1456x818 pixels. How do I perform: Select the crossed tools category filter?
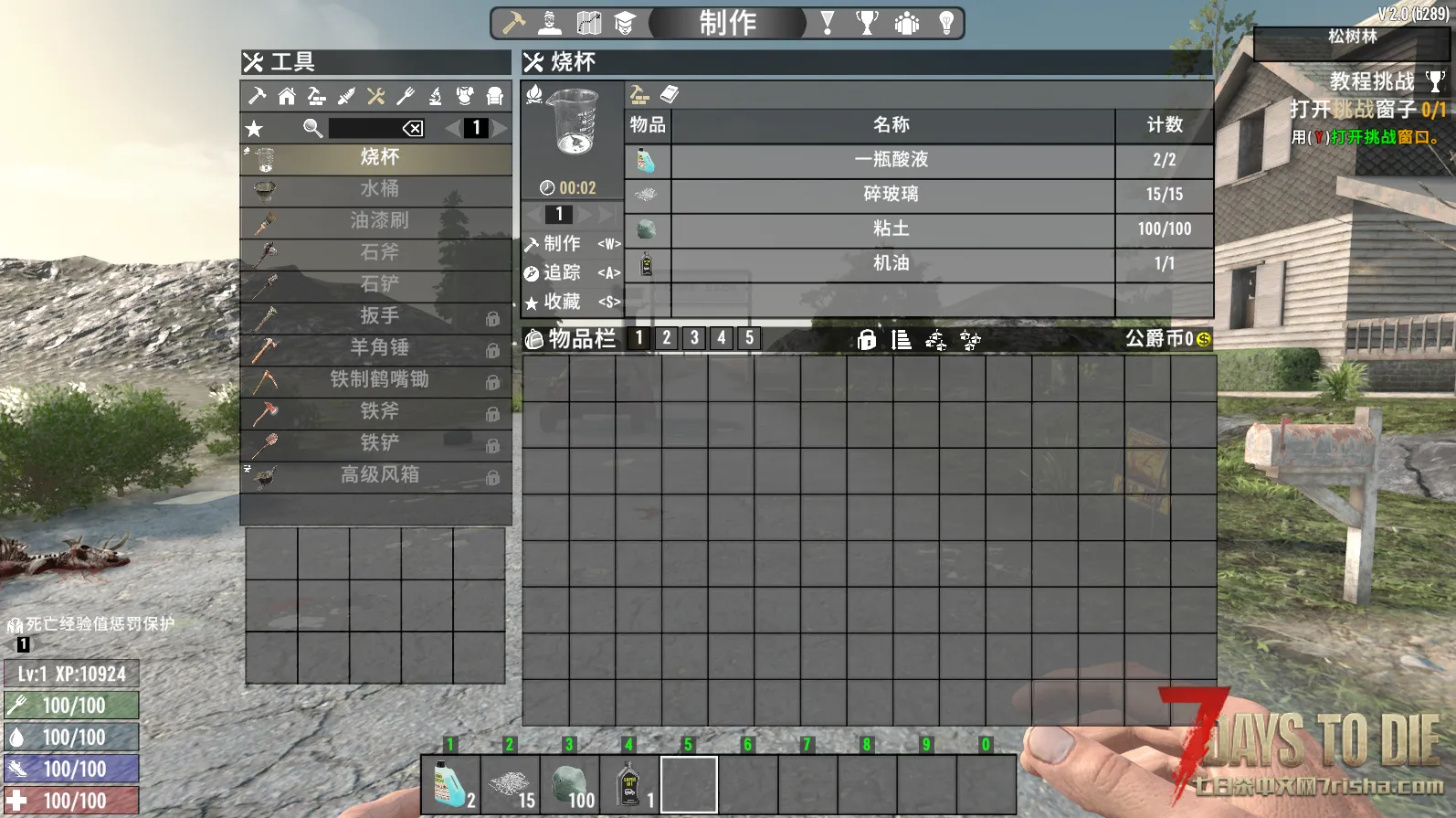[375, 95]
